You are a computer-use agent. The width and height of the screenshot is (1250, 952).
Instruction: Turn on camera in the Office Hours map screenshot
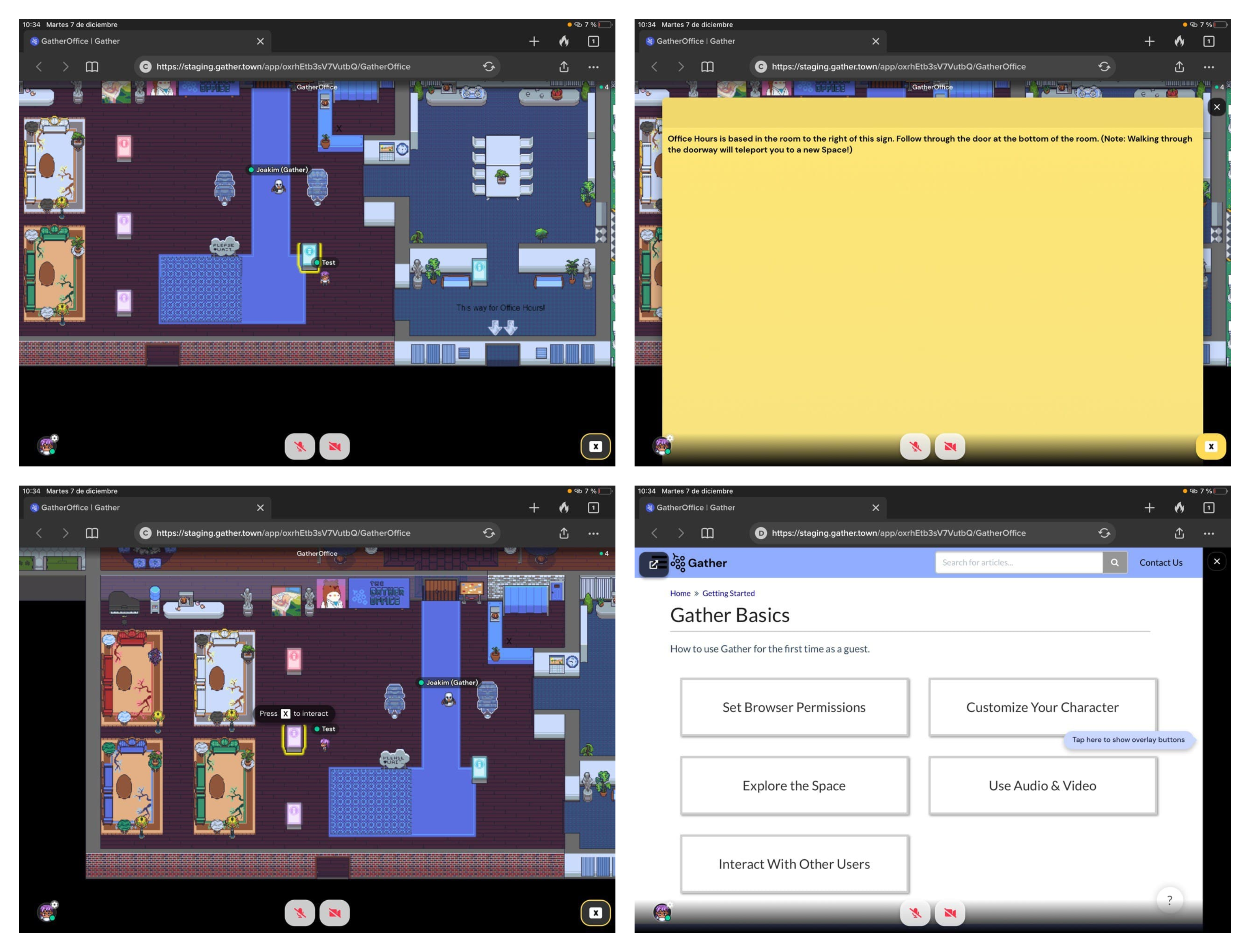click(334, 446)
